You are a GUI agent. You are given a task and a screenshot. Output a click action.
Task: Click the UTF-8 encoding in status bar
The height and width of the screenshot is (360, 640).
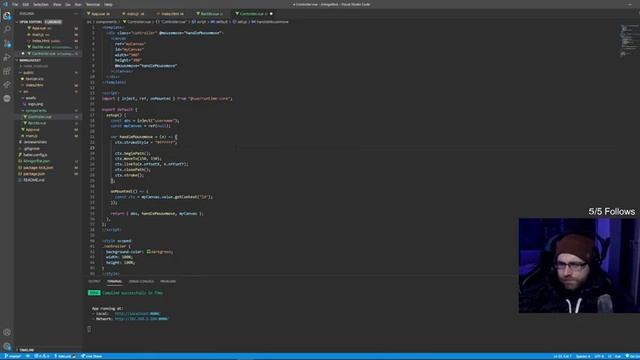point(599,356)
